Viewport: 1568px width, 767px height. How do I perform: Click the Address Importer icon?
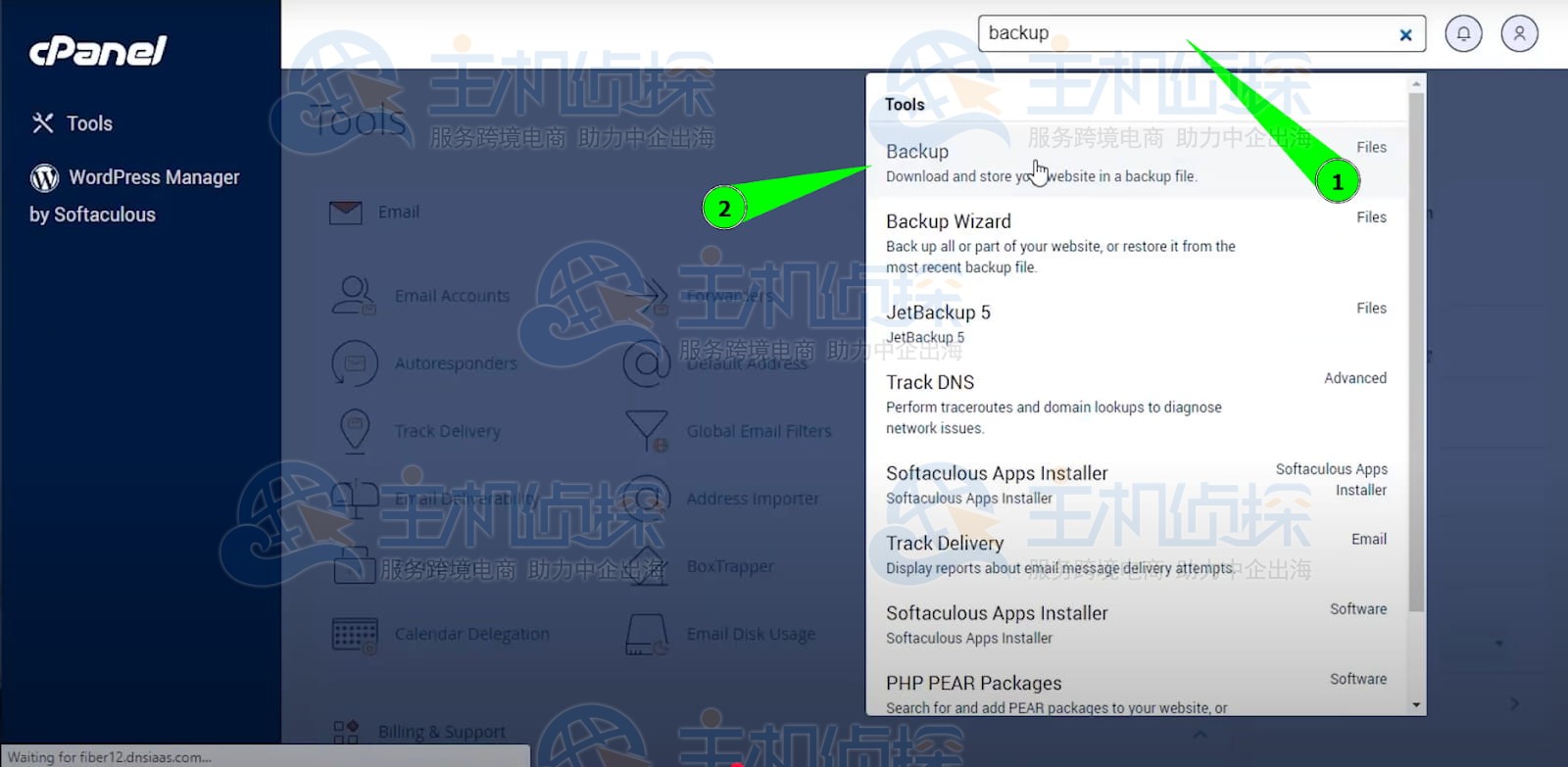pyautogui.click(x=647, y=499)
